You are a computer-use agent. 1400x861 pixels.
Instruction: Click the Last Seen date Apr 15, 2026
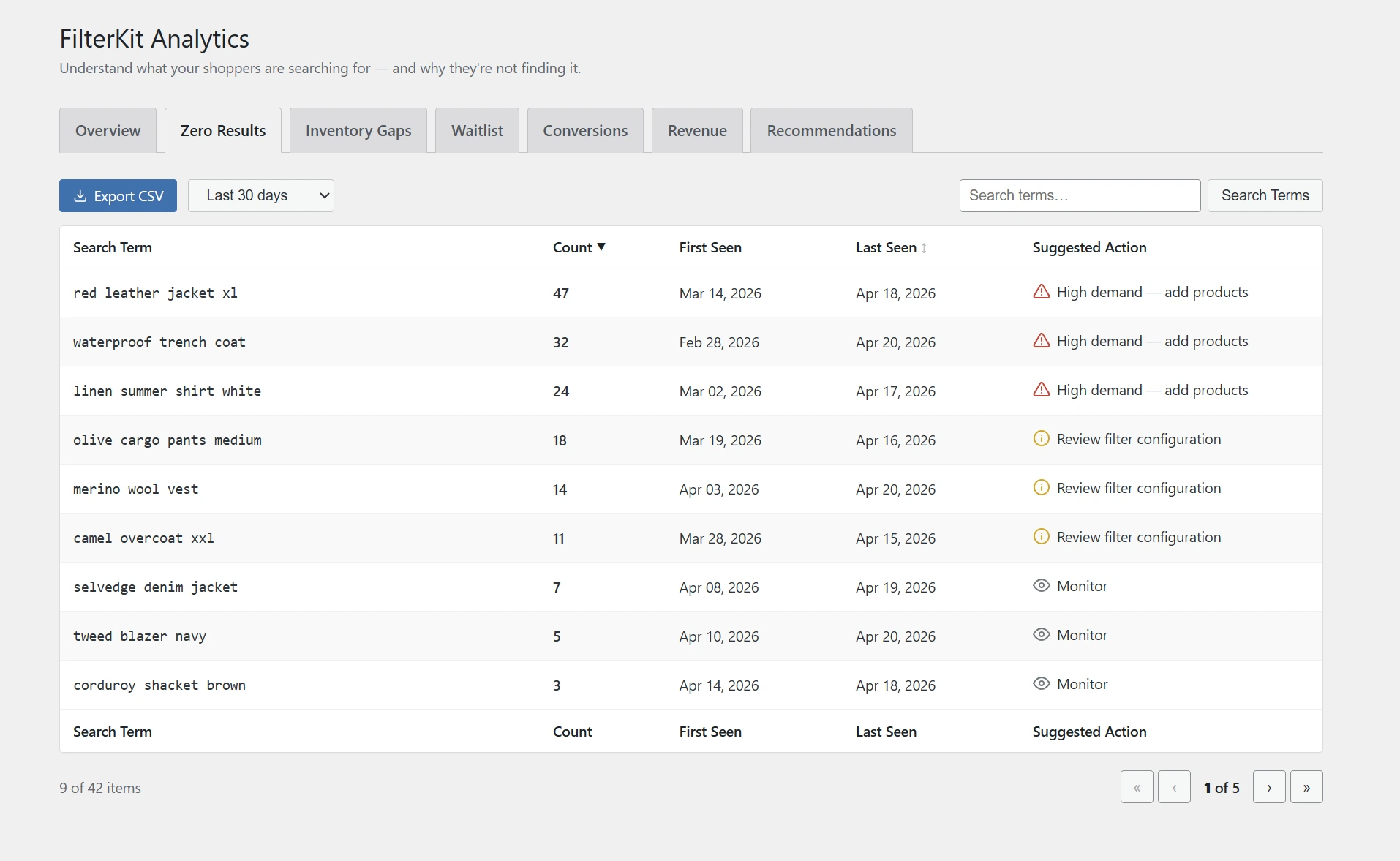tap(895, 538)
